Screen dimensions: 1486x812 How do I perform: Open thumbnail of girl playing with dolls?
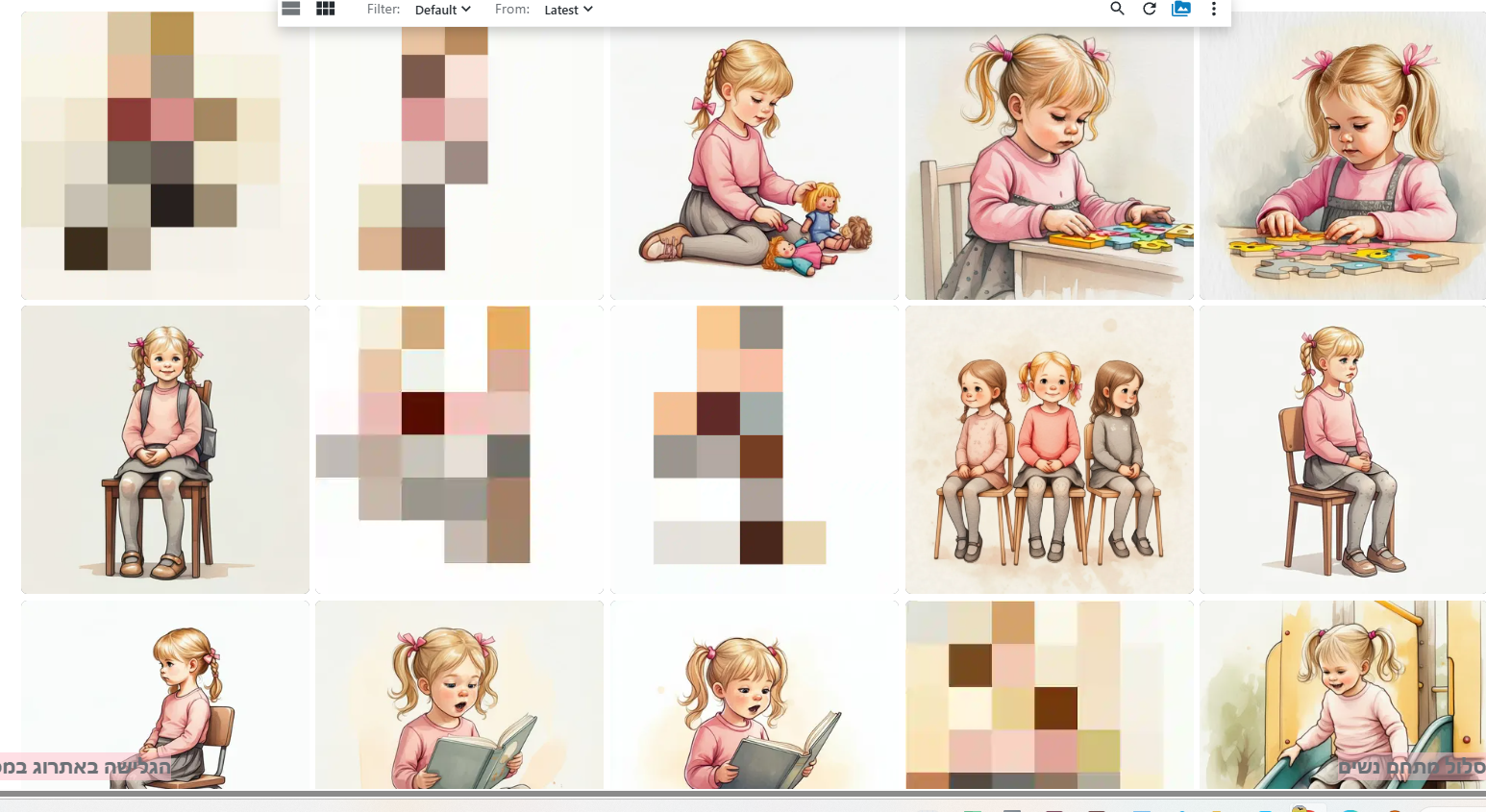(755, 158)
